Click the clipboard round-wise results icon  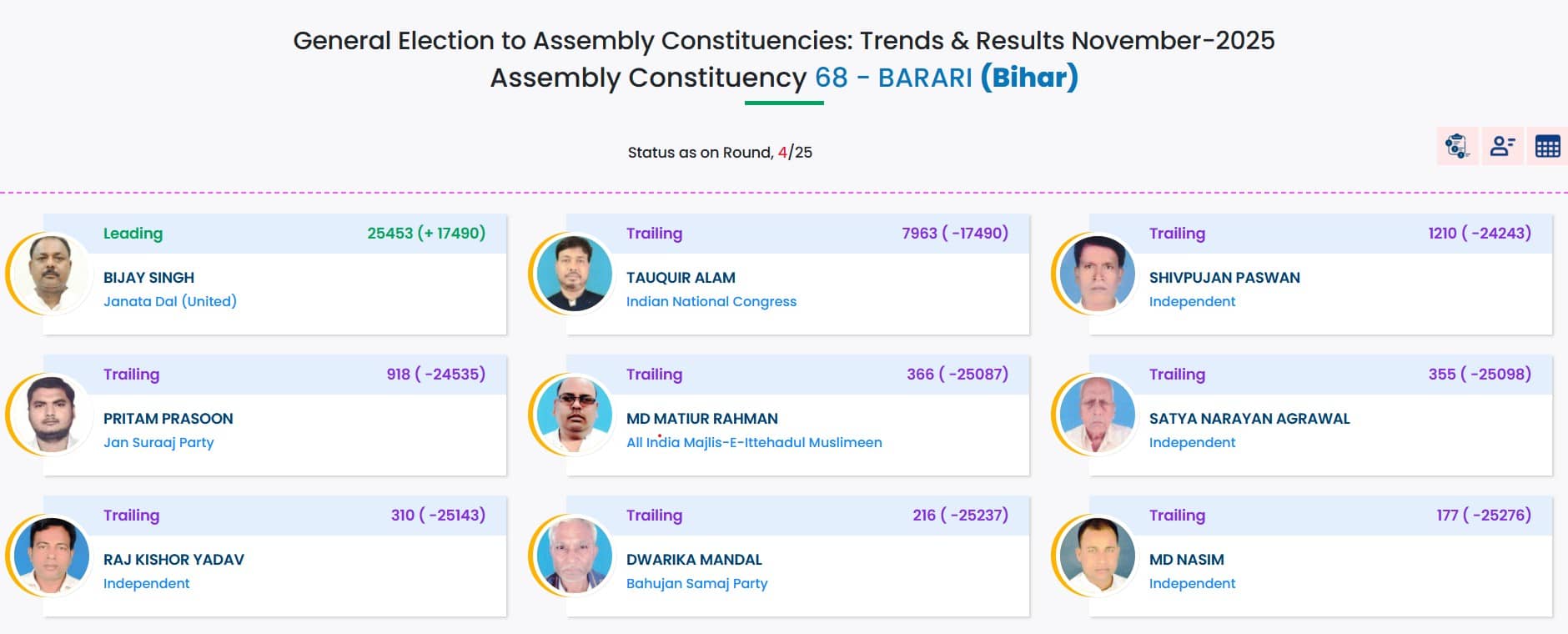tap(1457, 146)
